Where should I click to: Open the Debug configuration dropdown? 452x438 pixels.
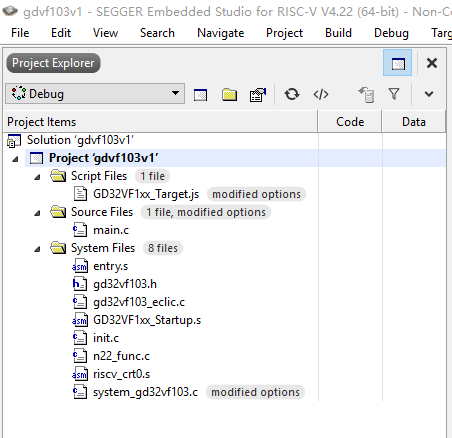95,94
